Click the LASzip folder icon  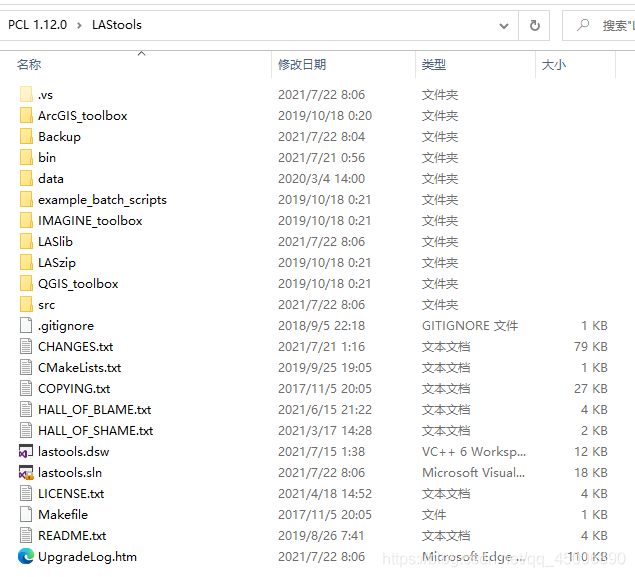[26, 263]
